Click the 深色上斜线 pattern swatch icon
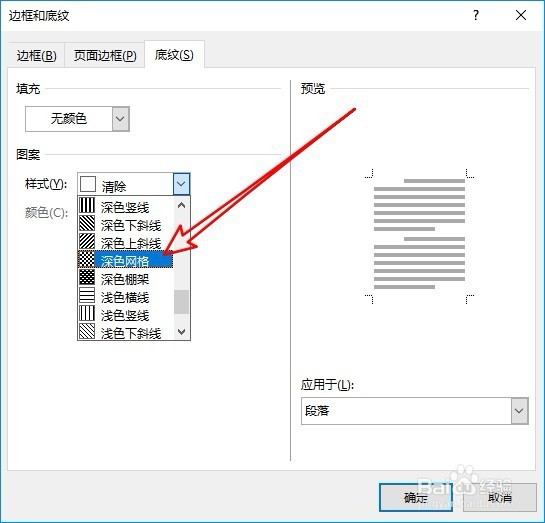Viewport: 545px width, 523px height. coord(87,241)
